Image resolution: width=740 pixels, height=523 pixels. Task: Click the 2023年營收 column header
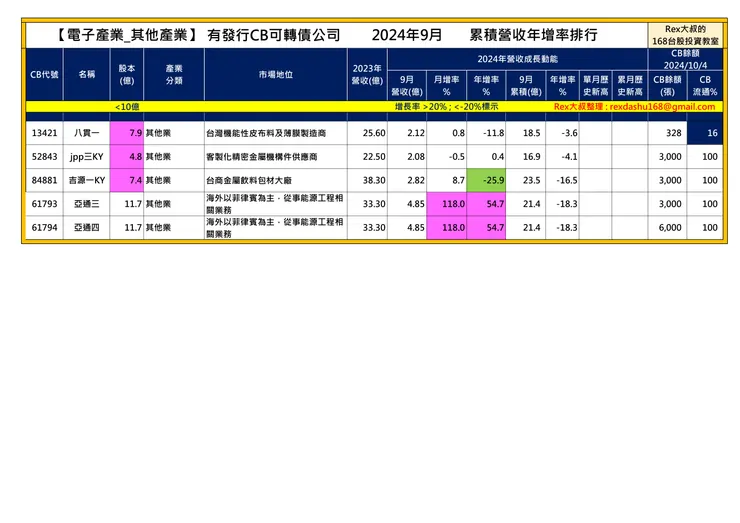(x=367, y=75)
